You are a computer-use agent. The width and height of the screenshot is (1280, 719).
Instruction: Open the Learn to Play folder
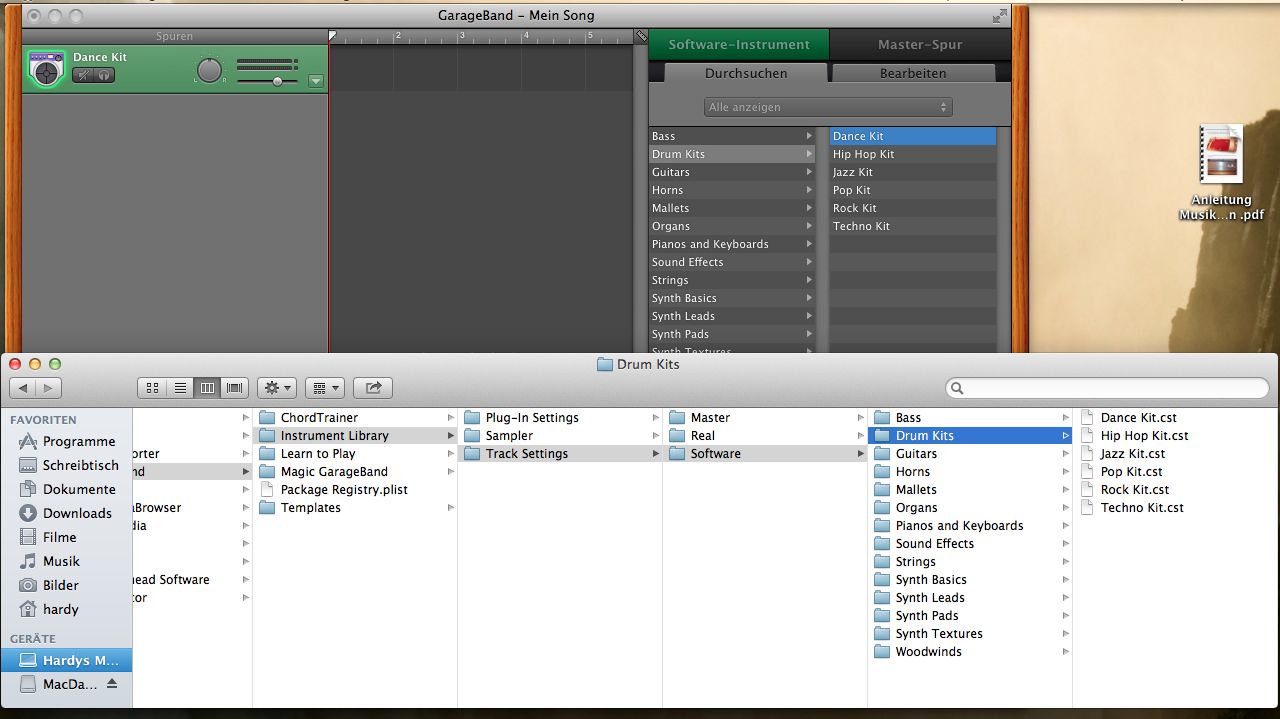pos(355,454)
